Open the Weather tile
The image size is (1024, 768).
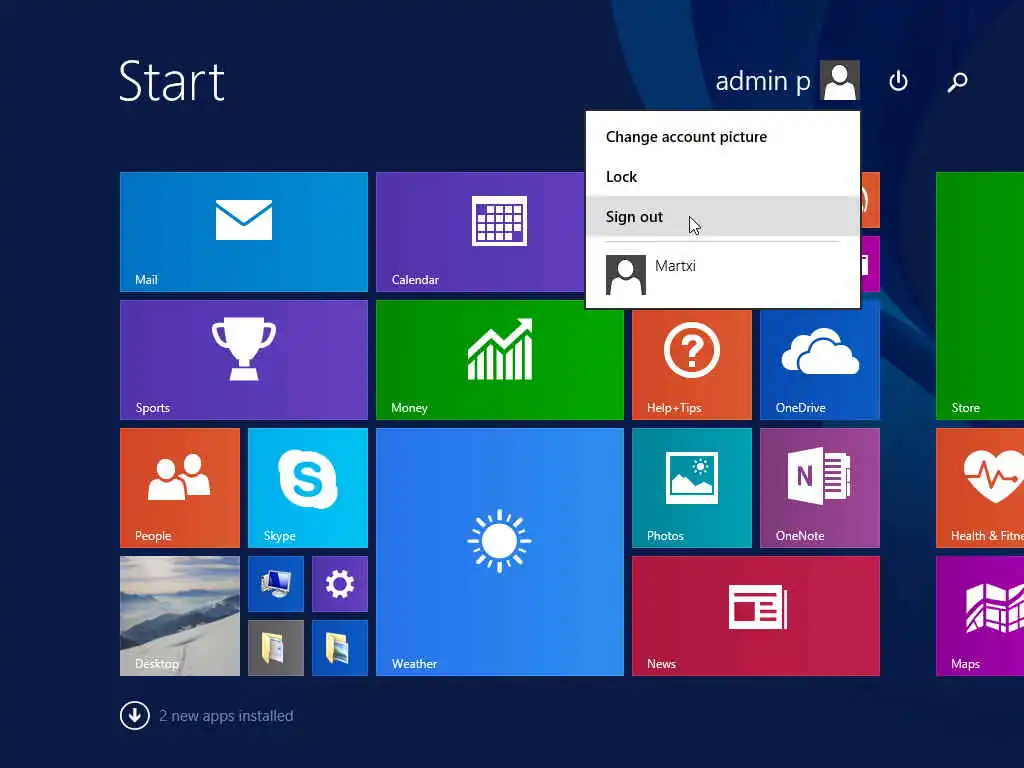coord(500,552)
